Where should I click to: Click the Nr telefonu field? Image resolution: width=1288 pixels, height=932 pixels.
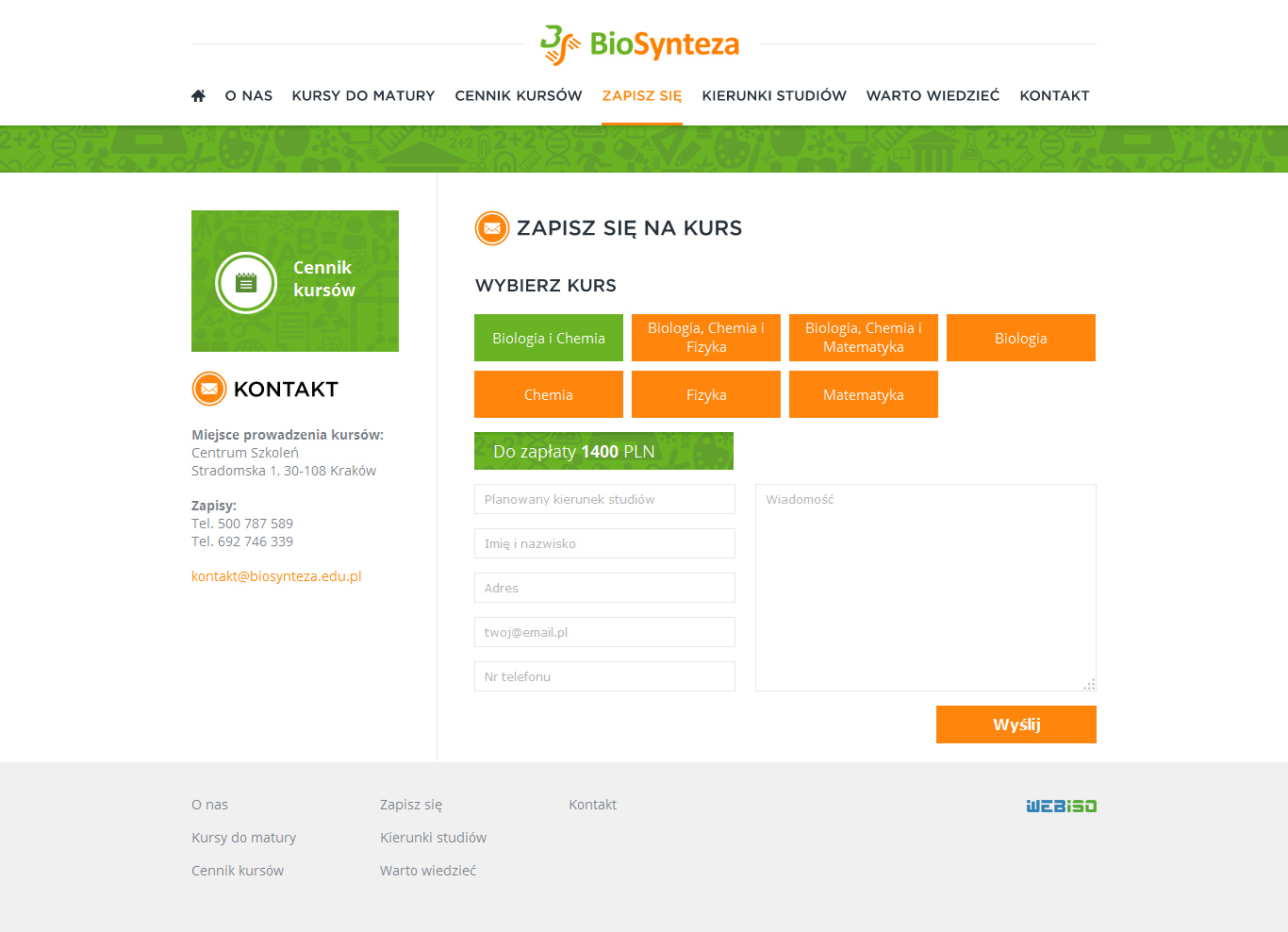pyautogui.click(x=604, y=676)
